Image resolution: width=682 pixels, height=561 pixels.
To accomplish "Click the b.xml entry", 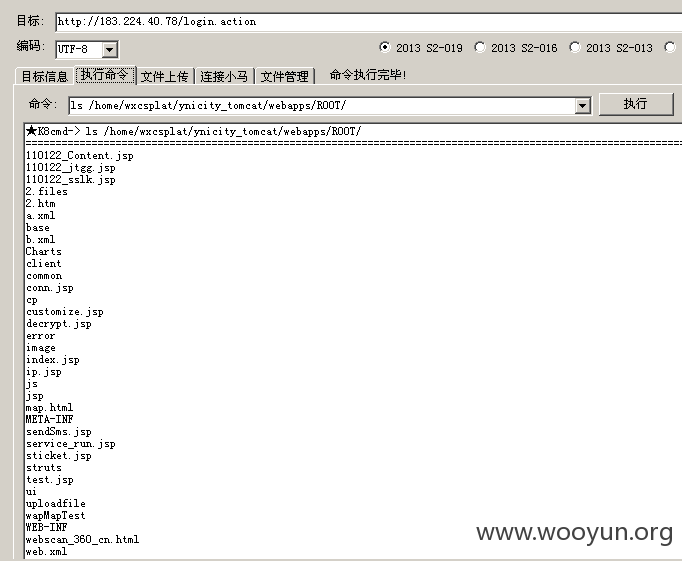I will (x=40, y=240).
